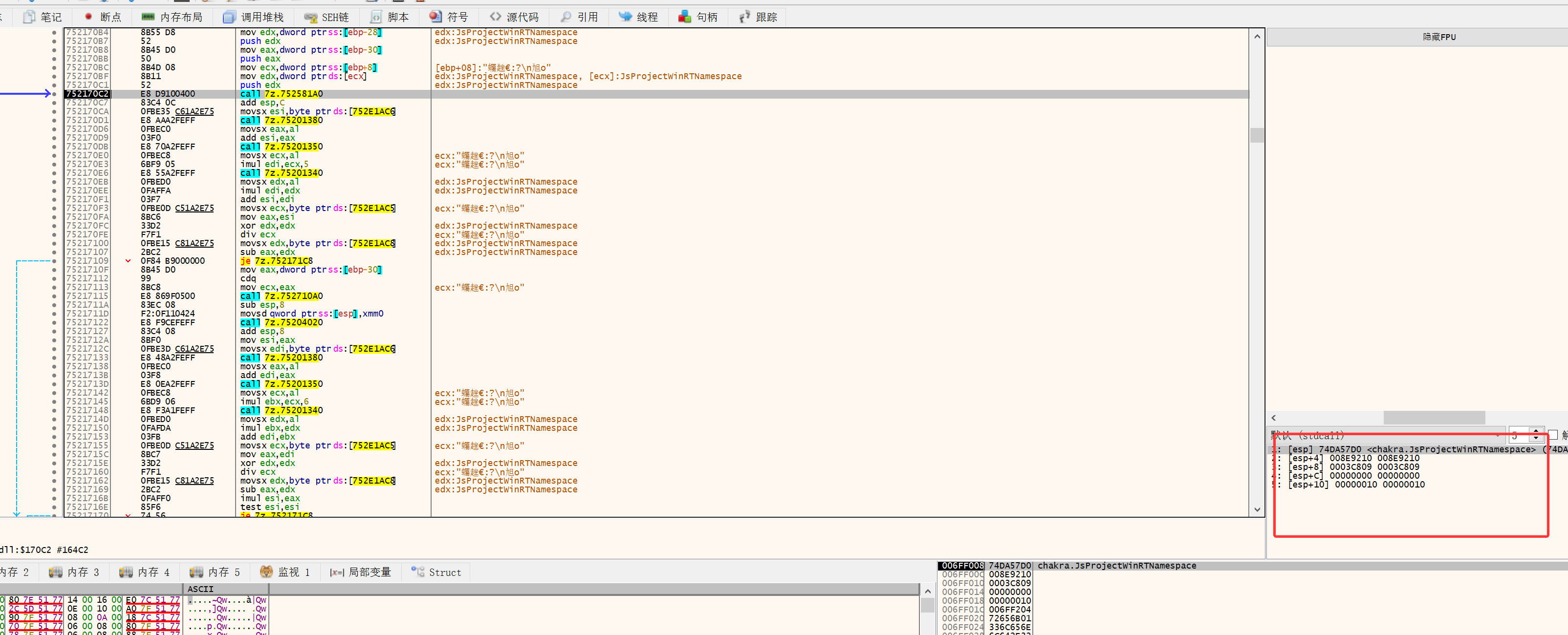Open the 脚本 script tab
Screen dimensions: 1568x635
[390, 17]
